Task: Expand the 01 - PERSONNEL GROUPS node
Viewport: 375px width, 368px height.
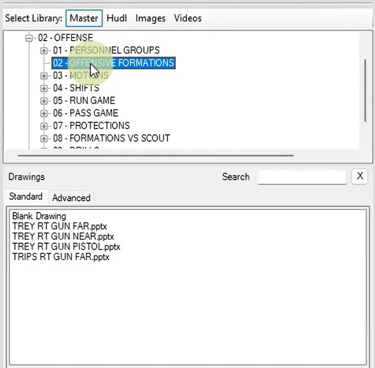Action: pyautogui.click(x=44, y=51)
